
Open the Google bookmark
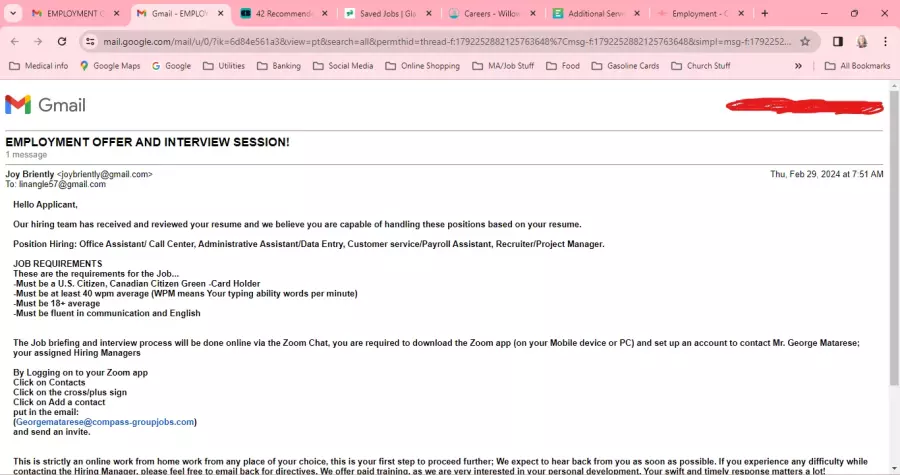click(x=172, y=66)
